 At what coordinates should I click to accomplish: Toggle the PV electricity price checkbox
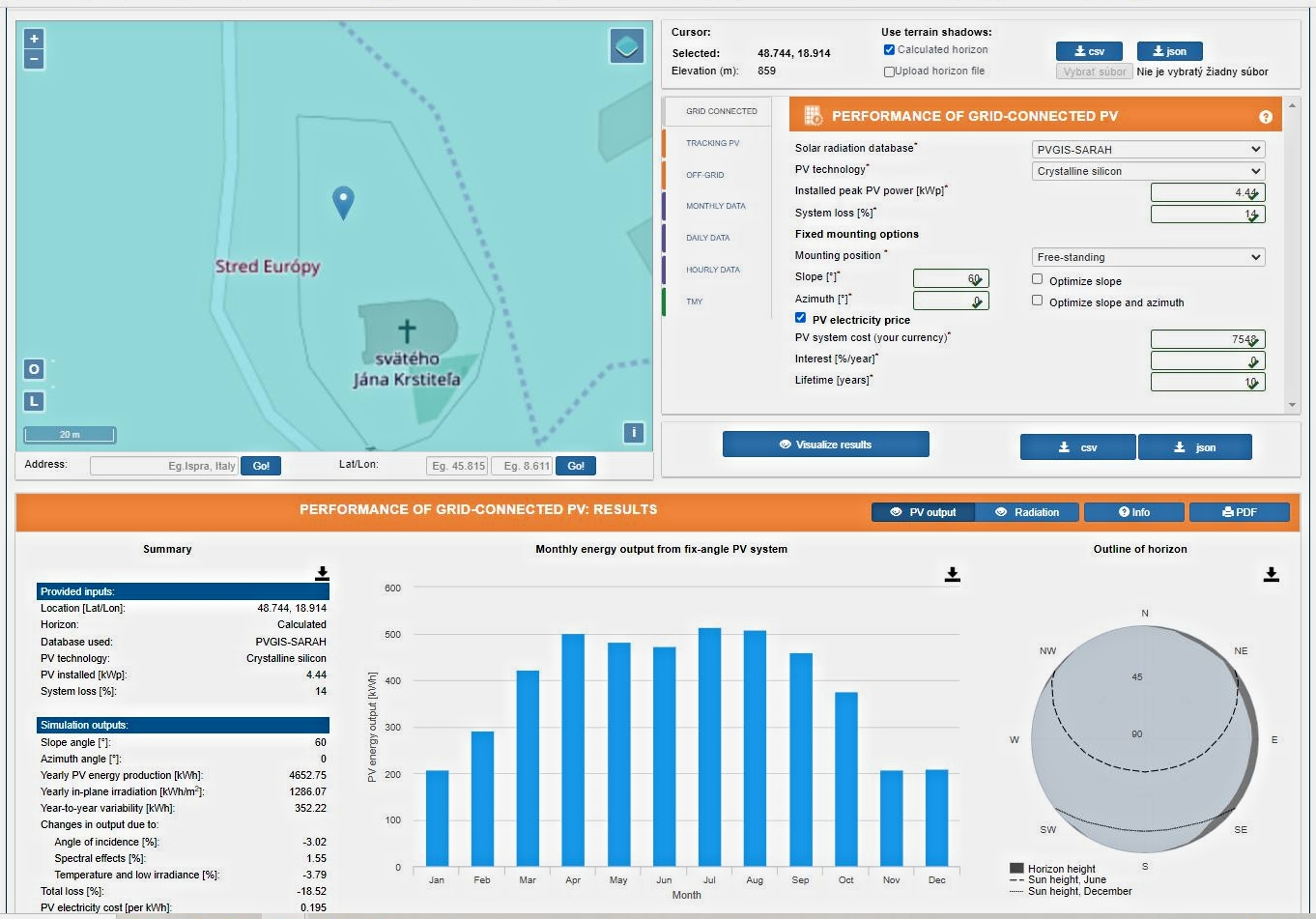pyautogui.click(x=800, y=318)
